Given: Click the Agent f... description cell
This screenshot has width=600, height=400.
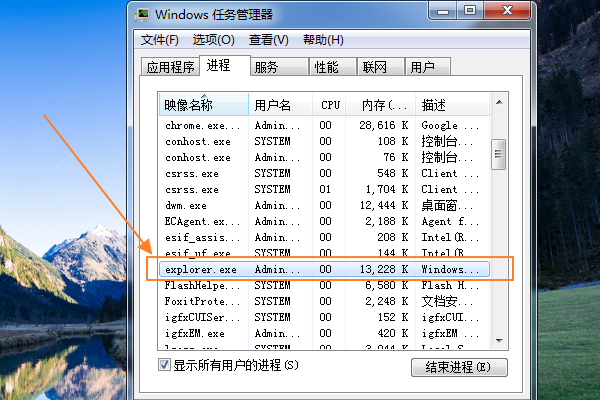Looking at the screenshot, I should point(450,222).
